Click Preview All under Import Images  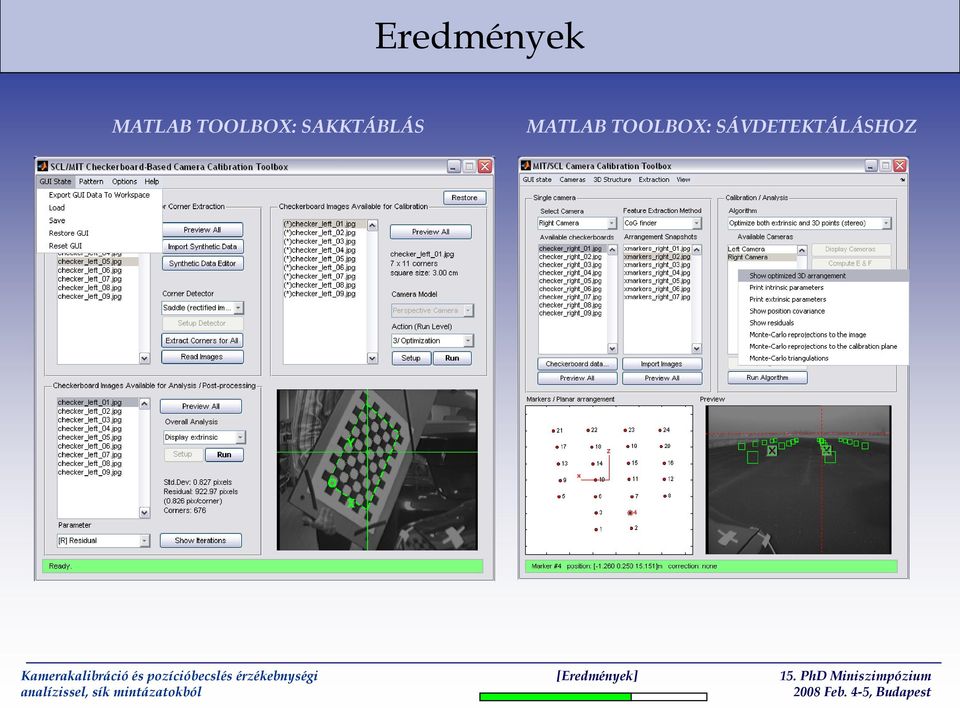click(x=662, y=378)
